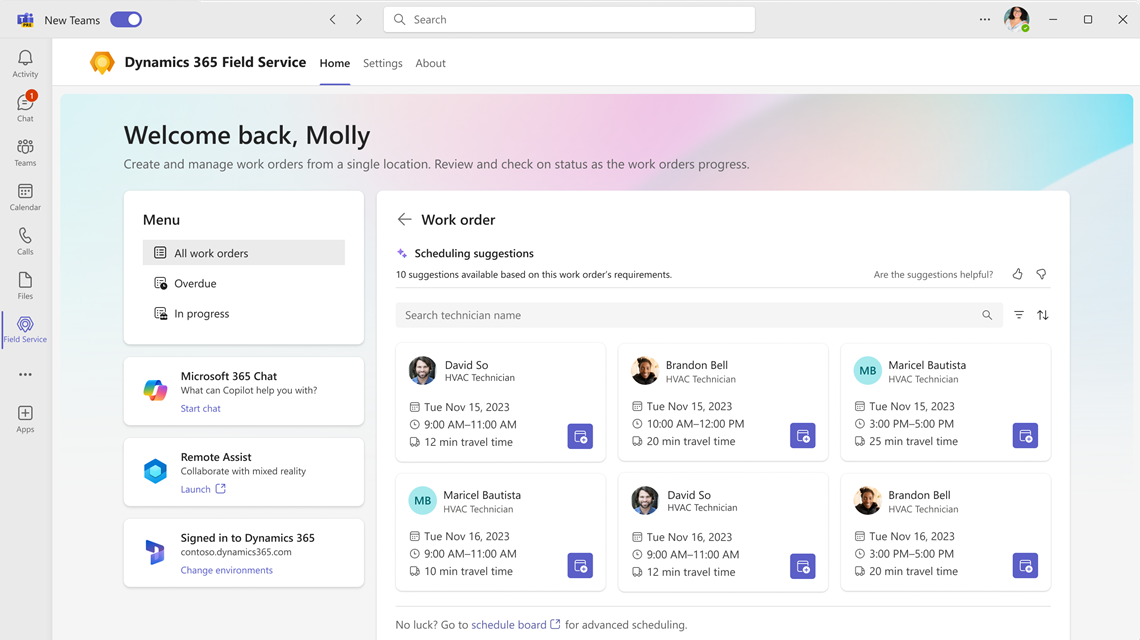Click Dynamics 365 Field Service app logo
This screenshot has height=640, width=1140.
tap(102, 63)
